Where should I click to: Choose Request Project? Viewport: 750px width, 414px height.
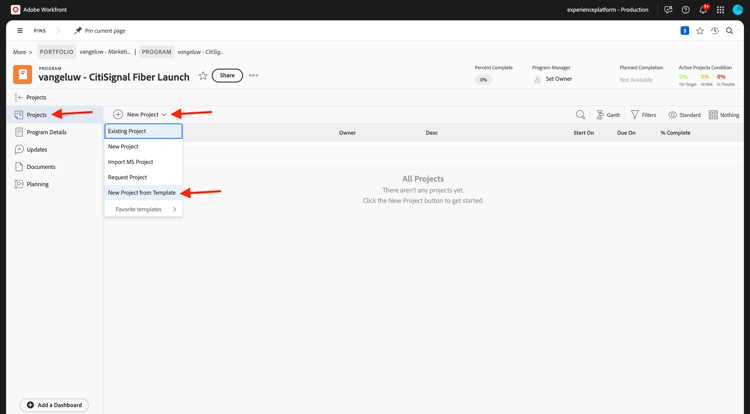tap(143, 177)
